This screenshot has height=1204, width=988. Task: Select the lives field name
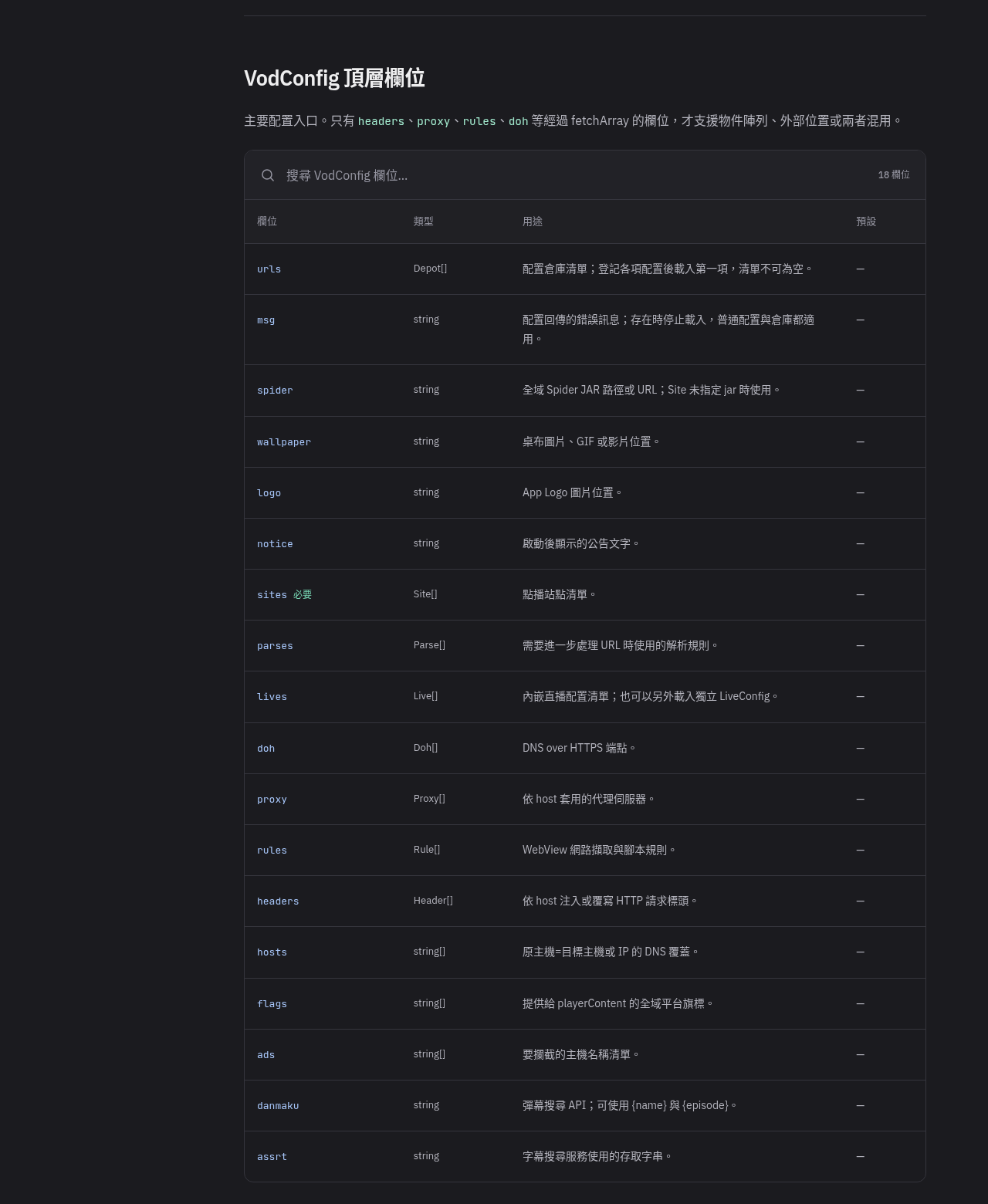tap(272, 697)
